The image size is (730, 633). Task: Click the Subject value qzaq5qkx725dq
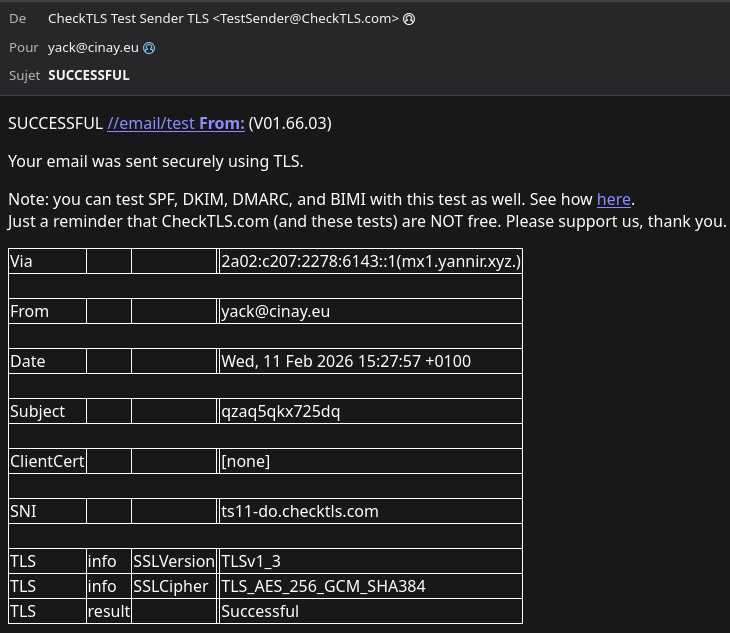point(280,411)
